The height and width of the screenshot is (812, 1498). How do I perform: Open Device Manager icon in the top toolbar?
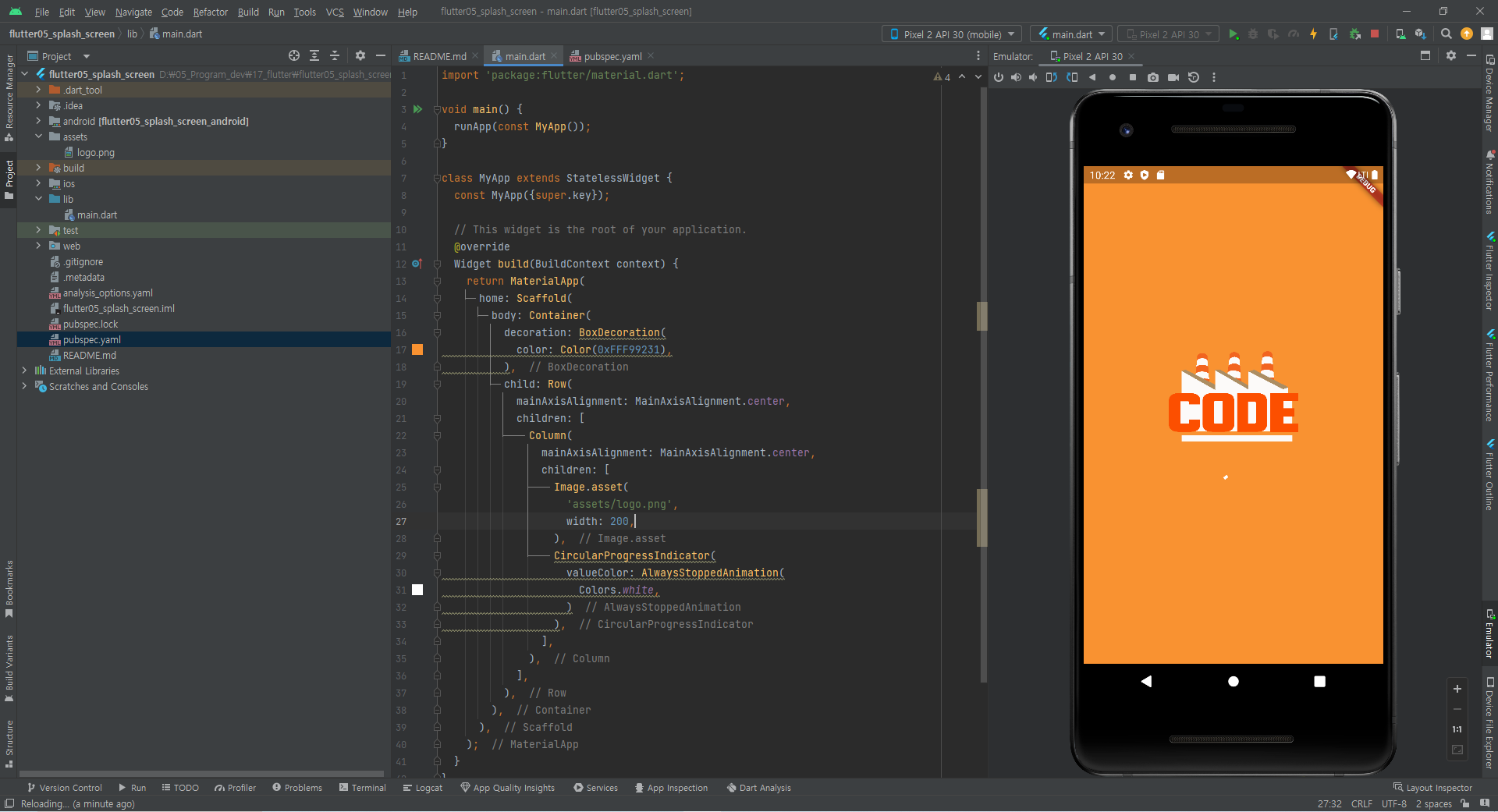(1400, 34)
